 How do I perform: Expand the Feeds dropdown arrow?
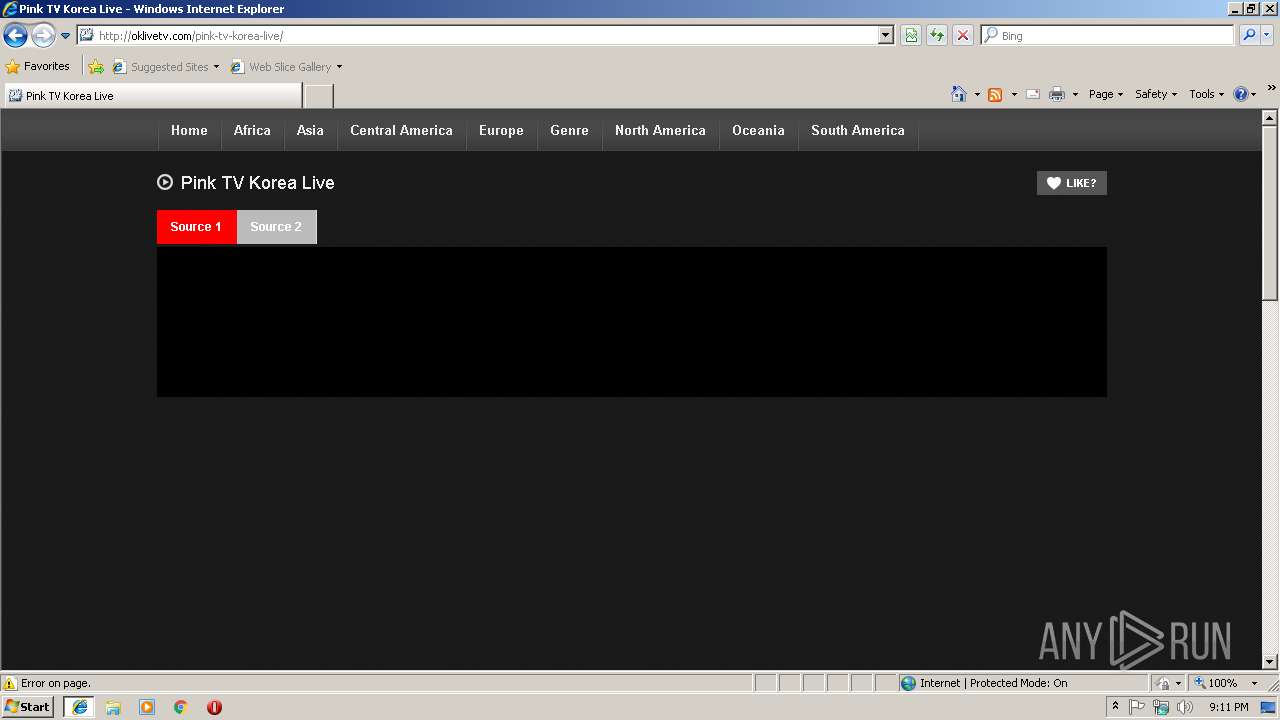(1014, 94)
